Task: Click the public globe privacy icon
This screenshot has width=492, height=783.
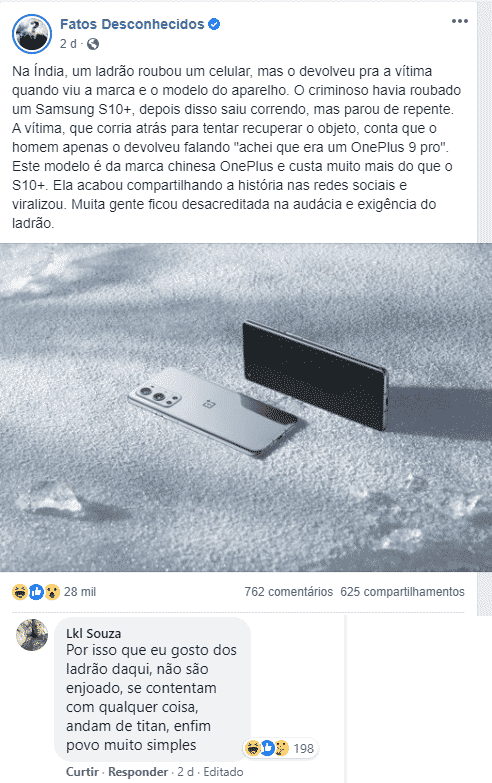Action: click(93, 44)
